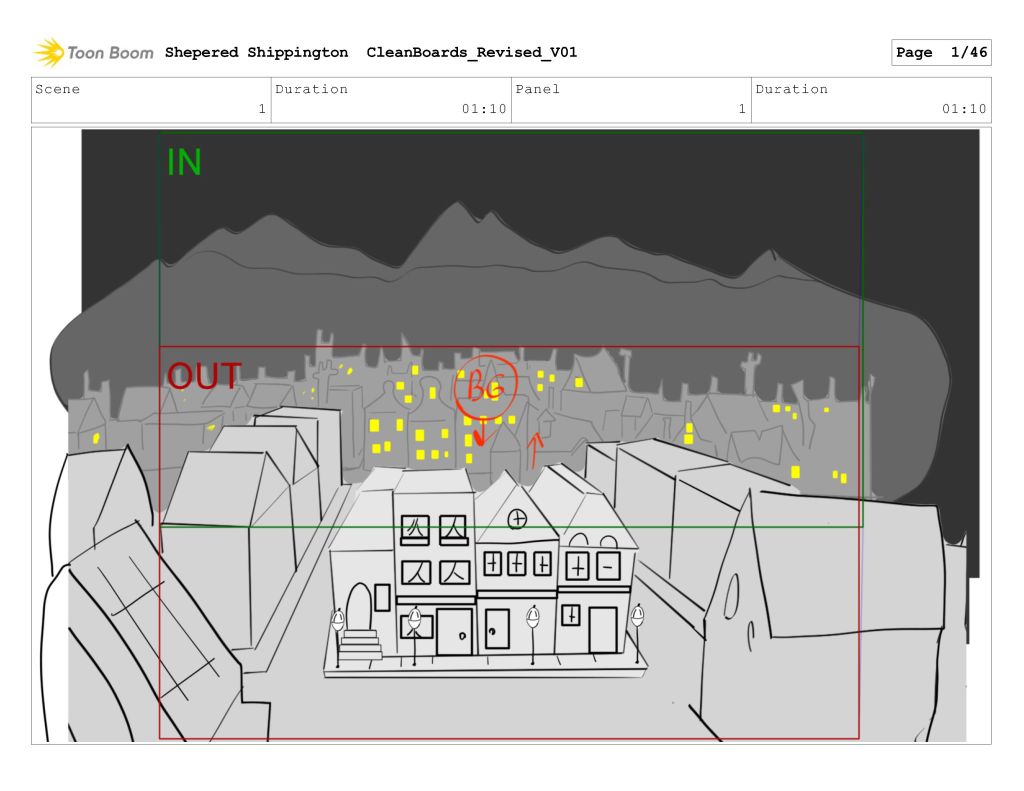
Task: Click the leftmost street lamp
Action: 338,622
